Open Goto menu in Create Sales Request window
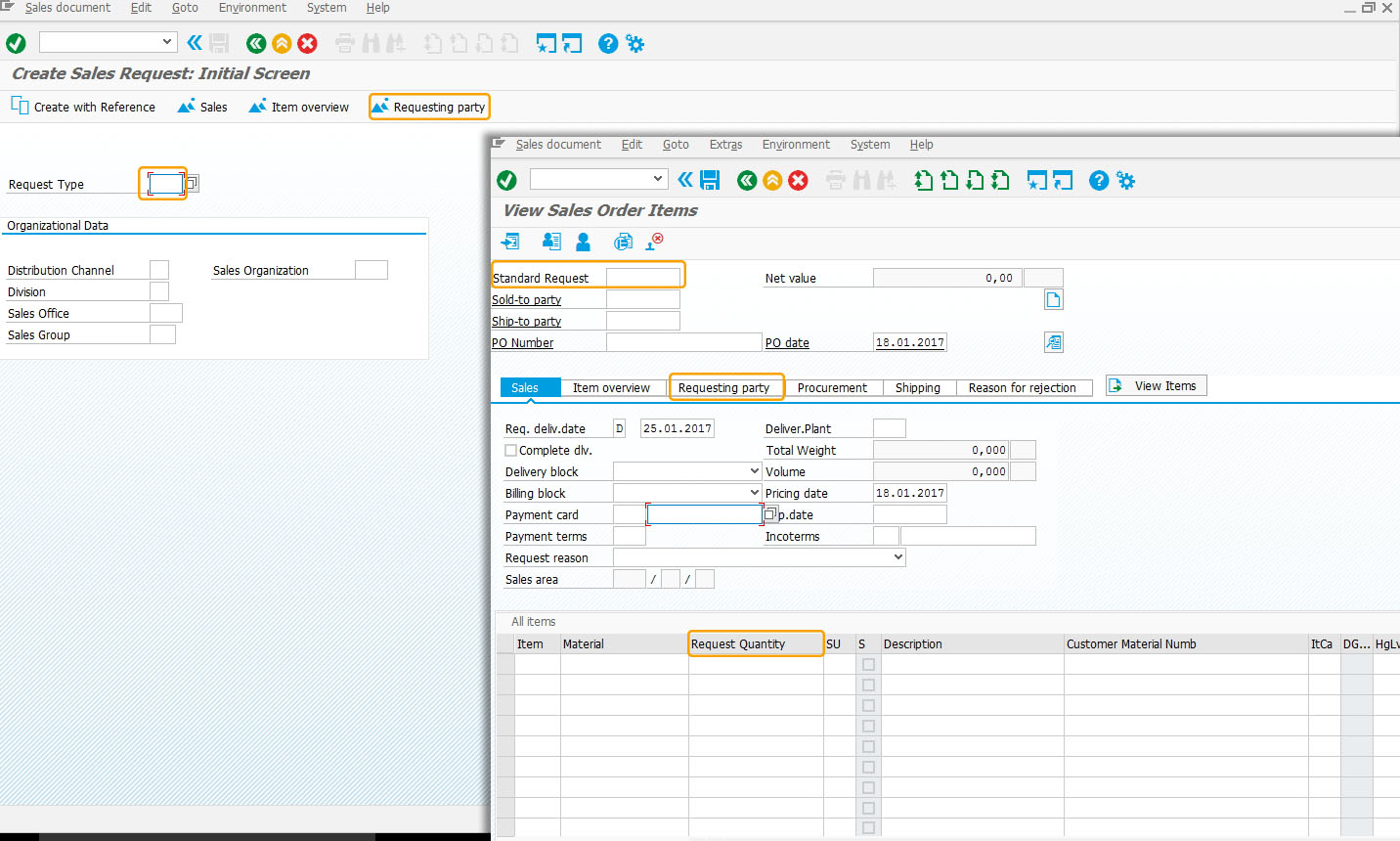The height and width of the screenshot is (841, 1400). (x=185, y=8)
